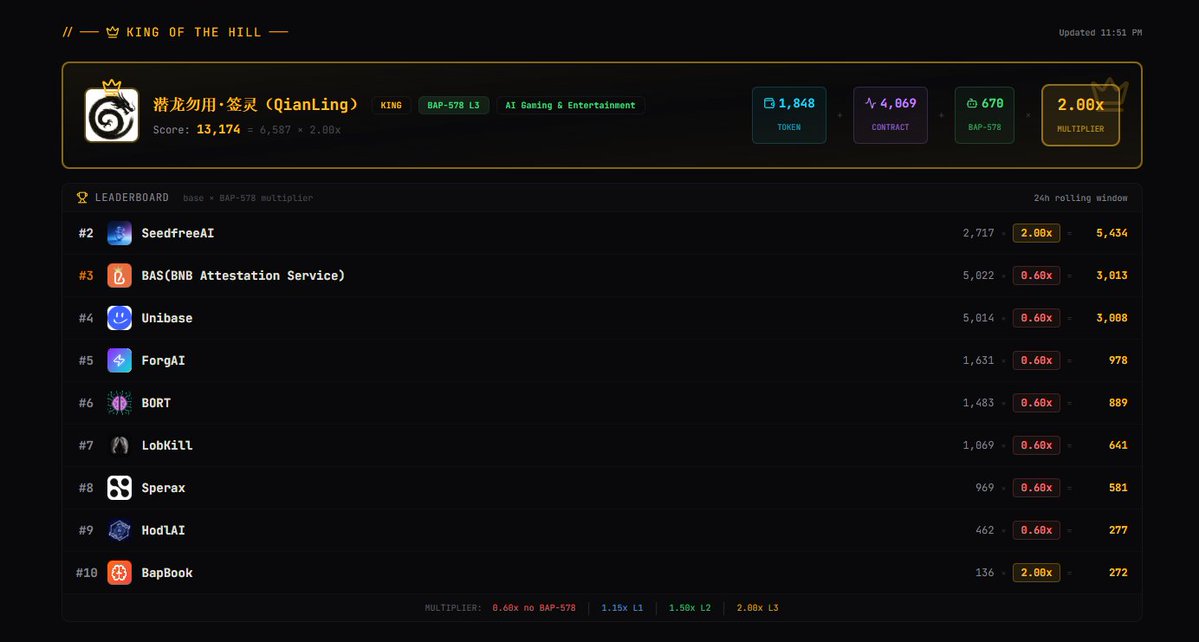Click the 1.50x L2 legend entry
This screenshot has width=1199, height=642.
690,608
